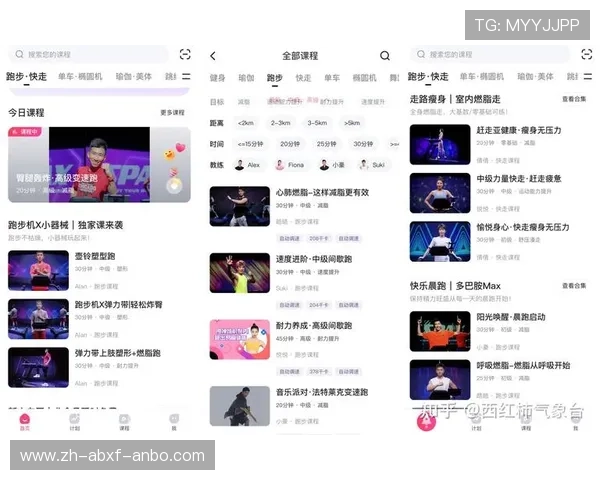
Task: Open the 阳光唤醒·晨跑启动 course thumbnail
Action: coord(440,331)
